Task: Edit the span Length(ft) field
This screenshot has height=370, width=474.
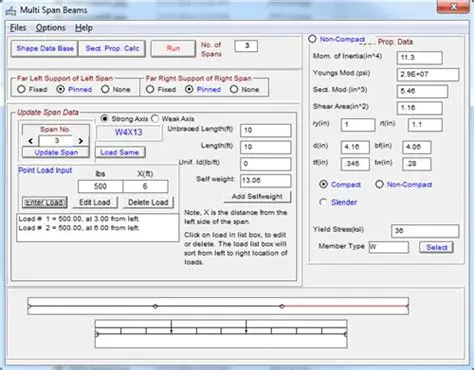Action: click(x=265, y=147)
